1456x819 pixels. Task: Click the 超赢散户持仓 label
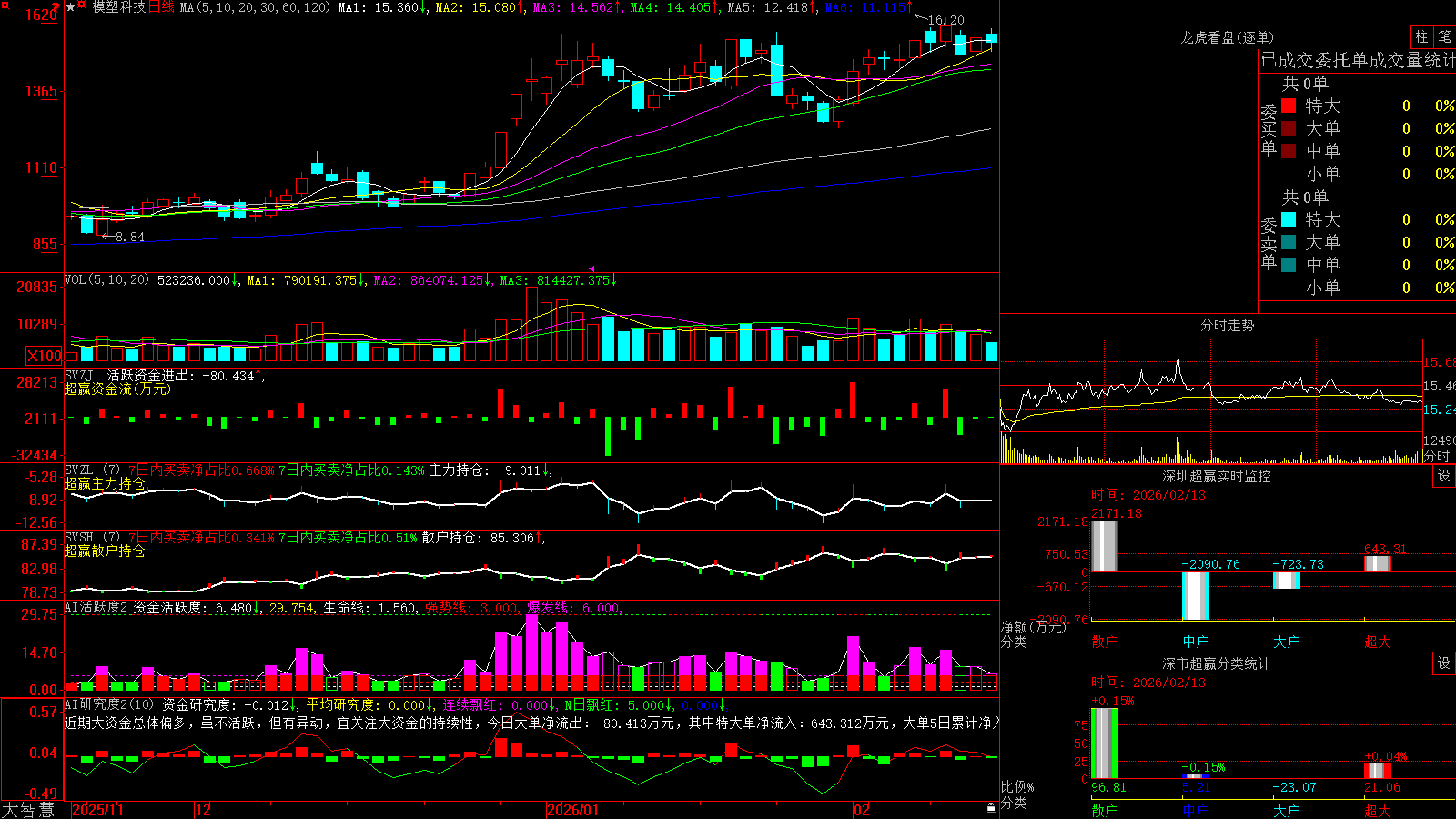[x=105, y=551]
